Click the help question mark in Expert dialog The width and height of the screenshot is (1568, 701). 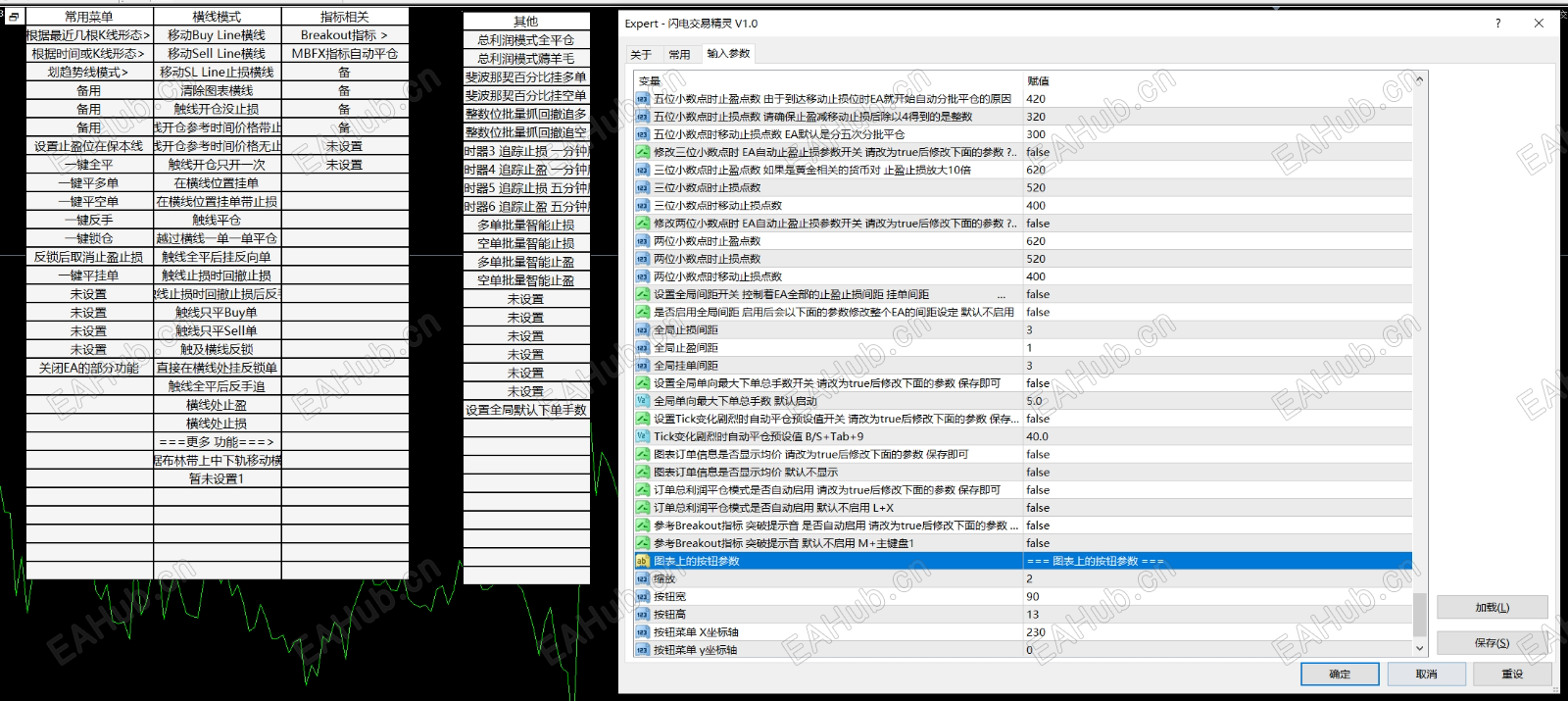click(x=1497, y=24)
